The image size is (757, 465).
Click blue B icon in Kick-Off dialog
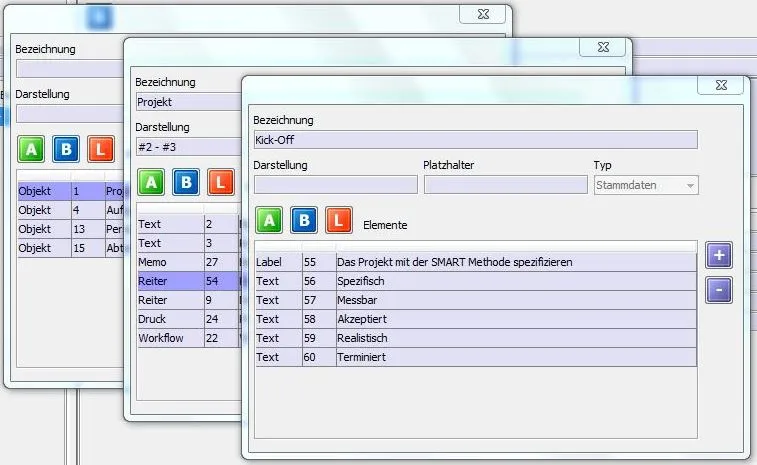[x=304, y=220]
